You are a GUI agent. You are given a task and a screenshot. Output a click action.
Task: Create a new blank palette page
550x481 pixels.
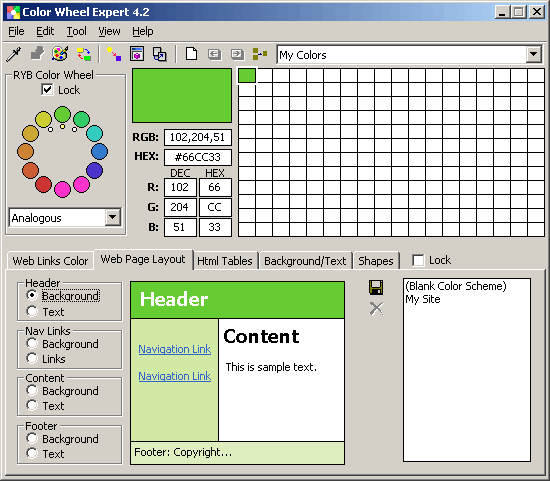tap(192, 54)
